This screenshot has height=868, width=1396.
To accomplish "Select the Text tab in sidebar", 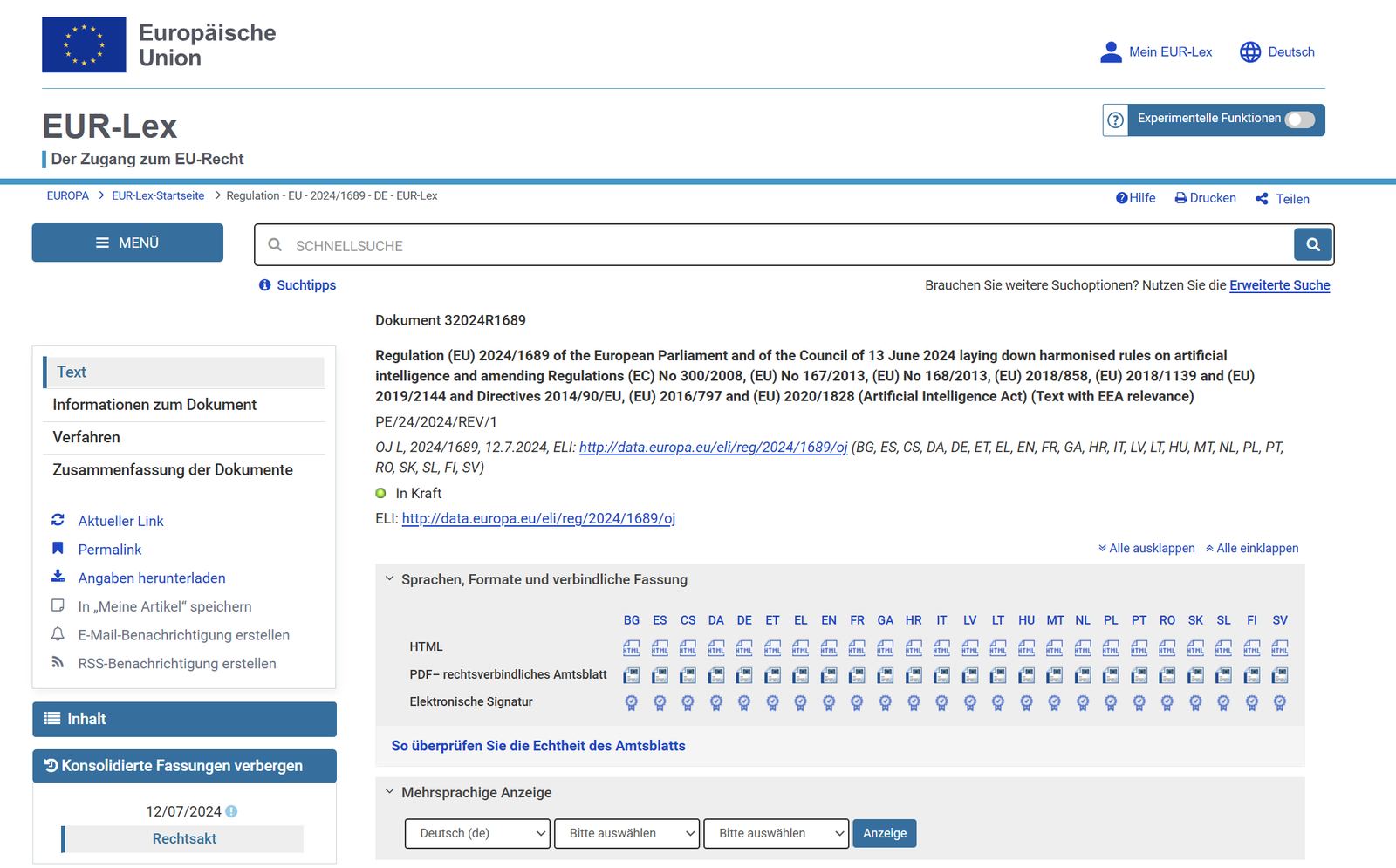I will 183,372.
